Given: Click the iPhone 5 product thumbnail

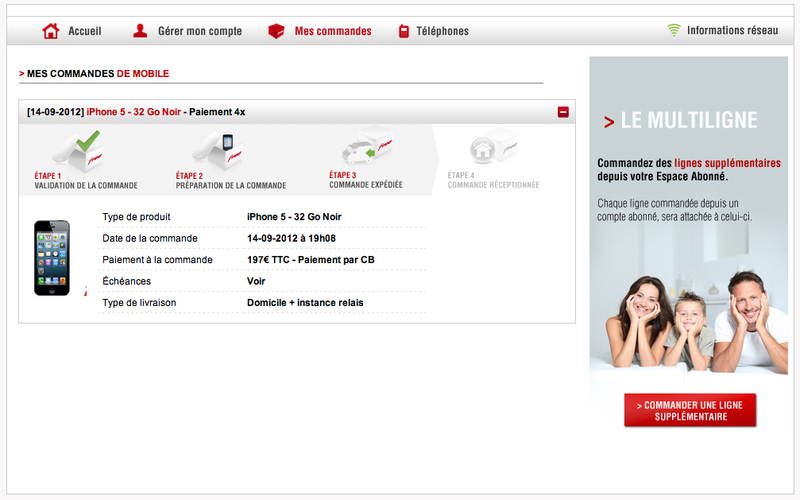Looking at the screenshot, I should coord(52,258).
